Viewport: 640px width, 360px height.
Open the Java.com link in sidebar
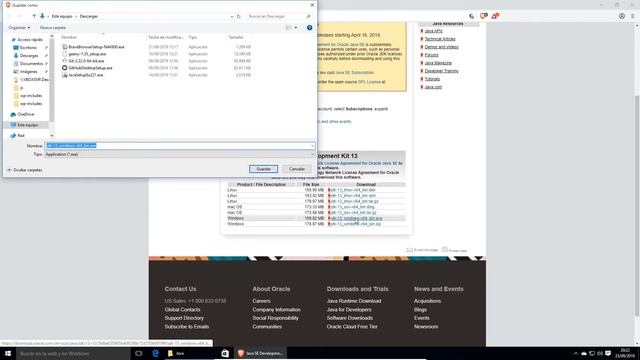(x=433, y=87)
